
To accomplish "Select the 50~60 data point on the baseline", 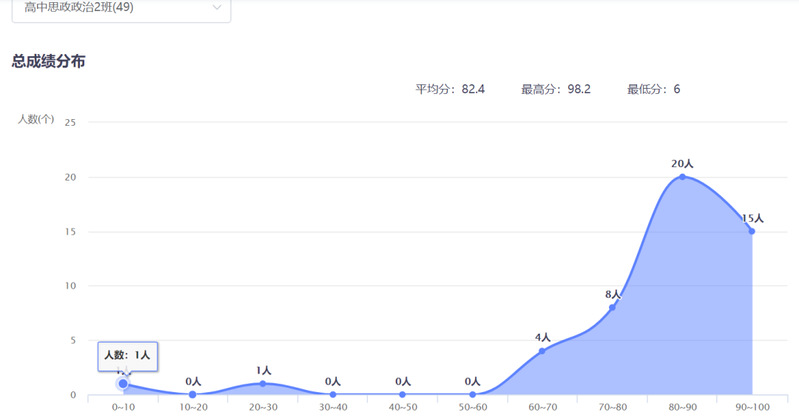I will point(473,394).
